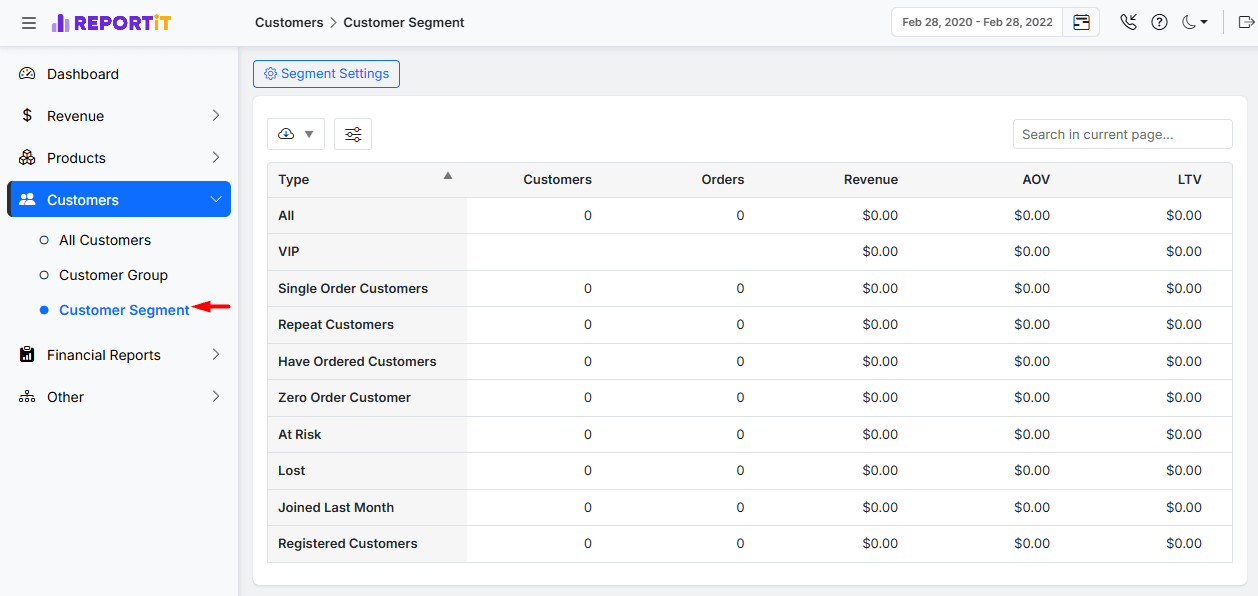Screen dimensions: 1258x596
Task: Click the phone support icon
Action: (1129, 22)
